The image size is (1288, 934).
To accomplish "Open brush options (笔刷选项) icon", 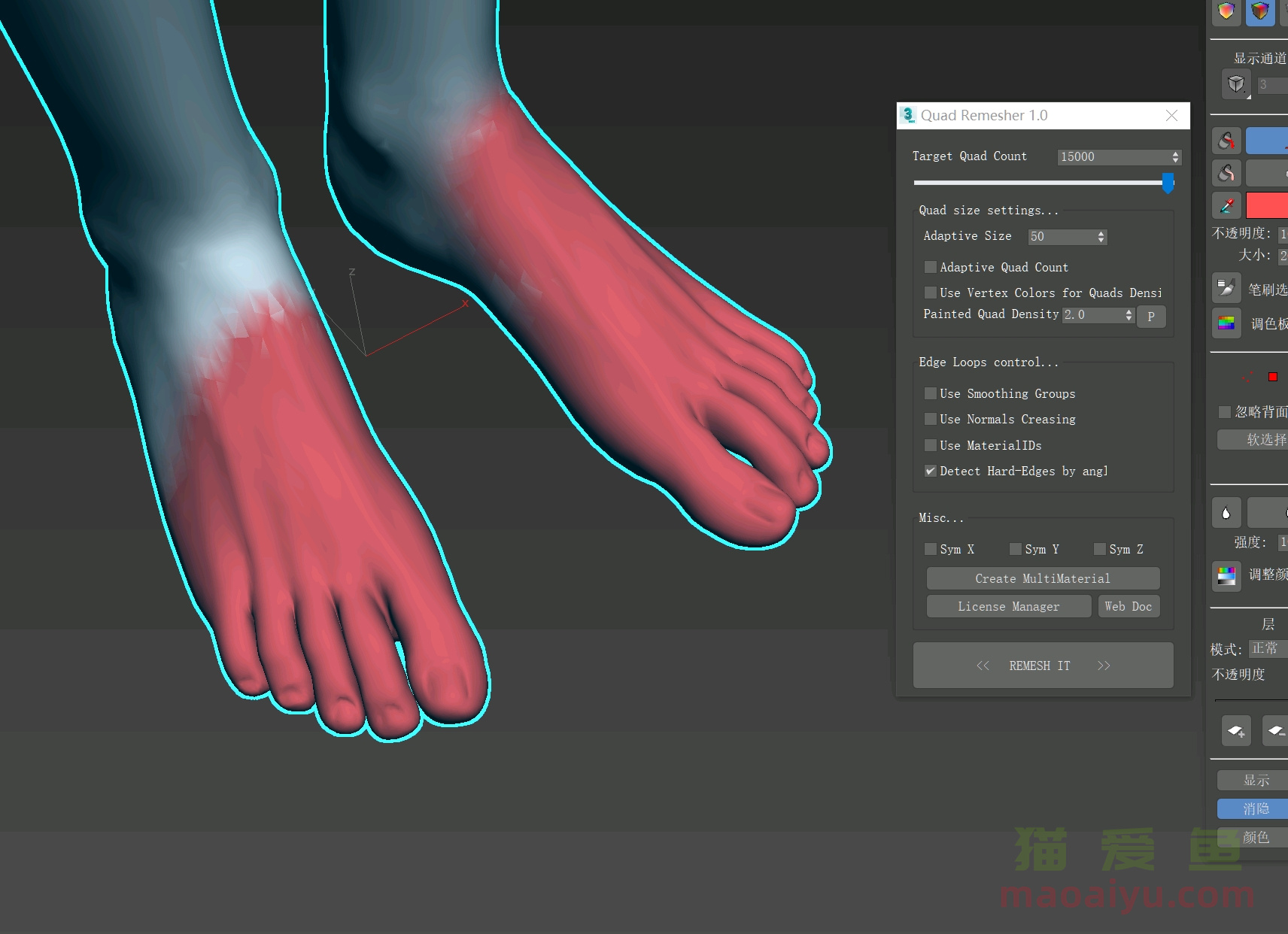I will point(1226,289).
